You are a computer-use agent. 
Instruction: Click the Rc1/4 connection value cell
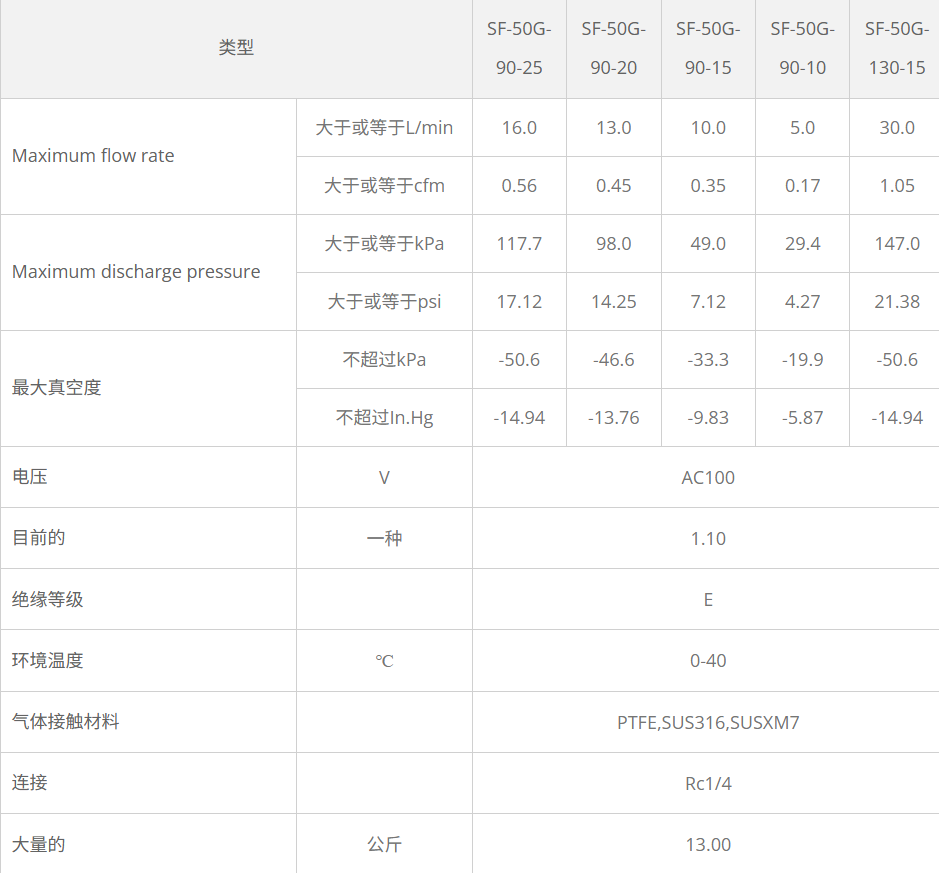pyautogui.click(x=707, y=783)
